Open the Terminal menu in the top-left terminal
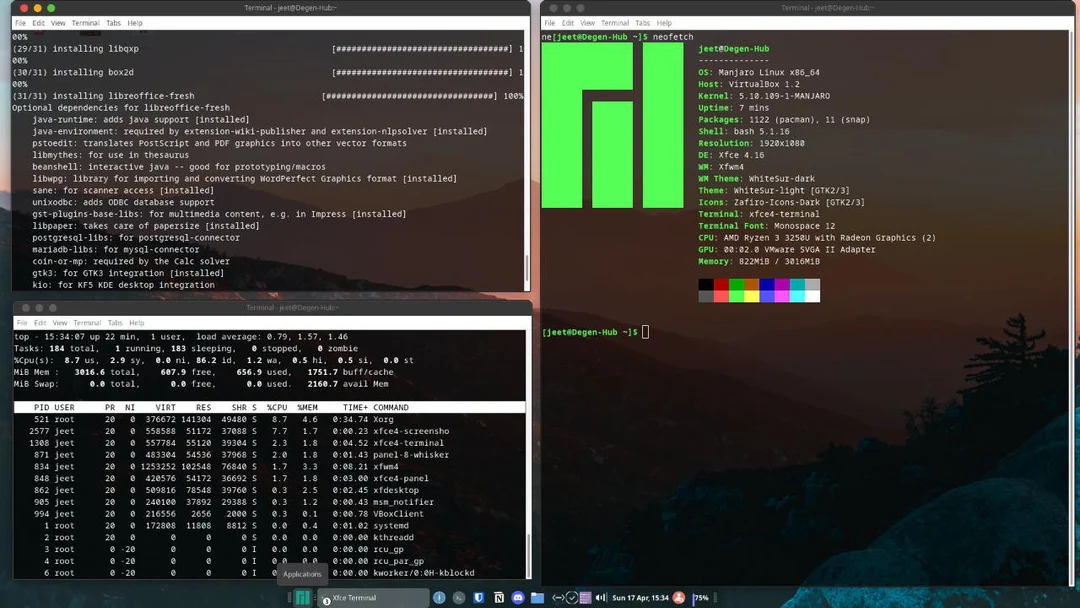 84,22
